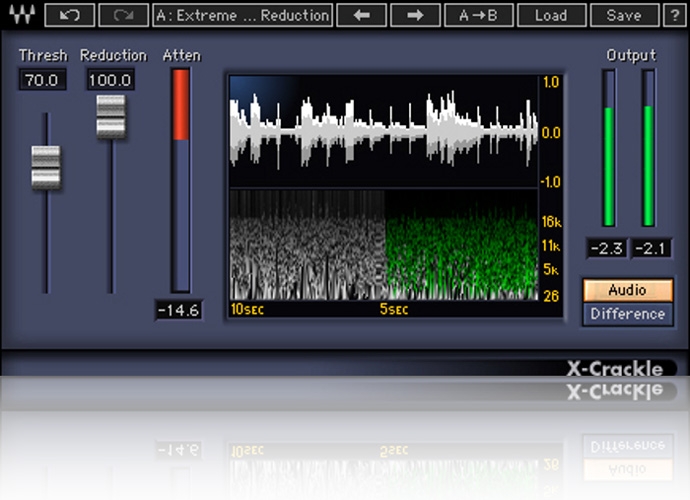Click the red Atten attenuation meter

pos(180,105)
